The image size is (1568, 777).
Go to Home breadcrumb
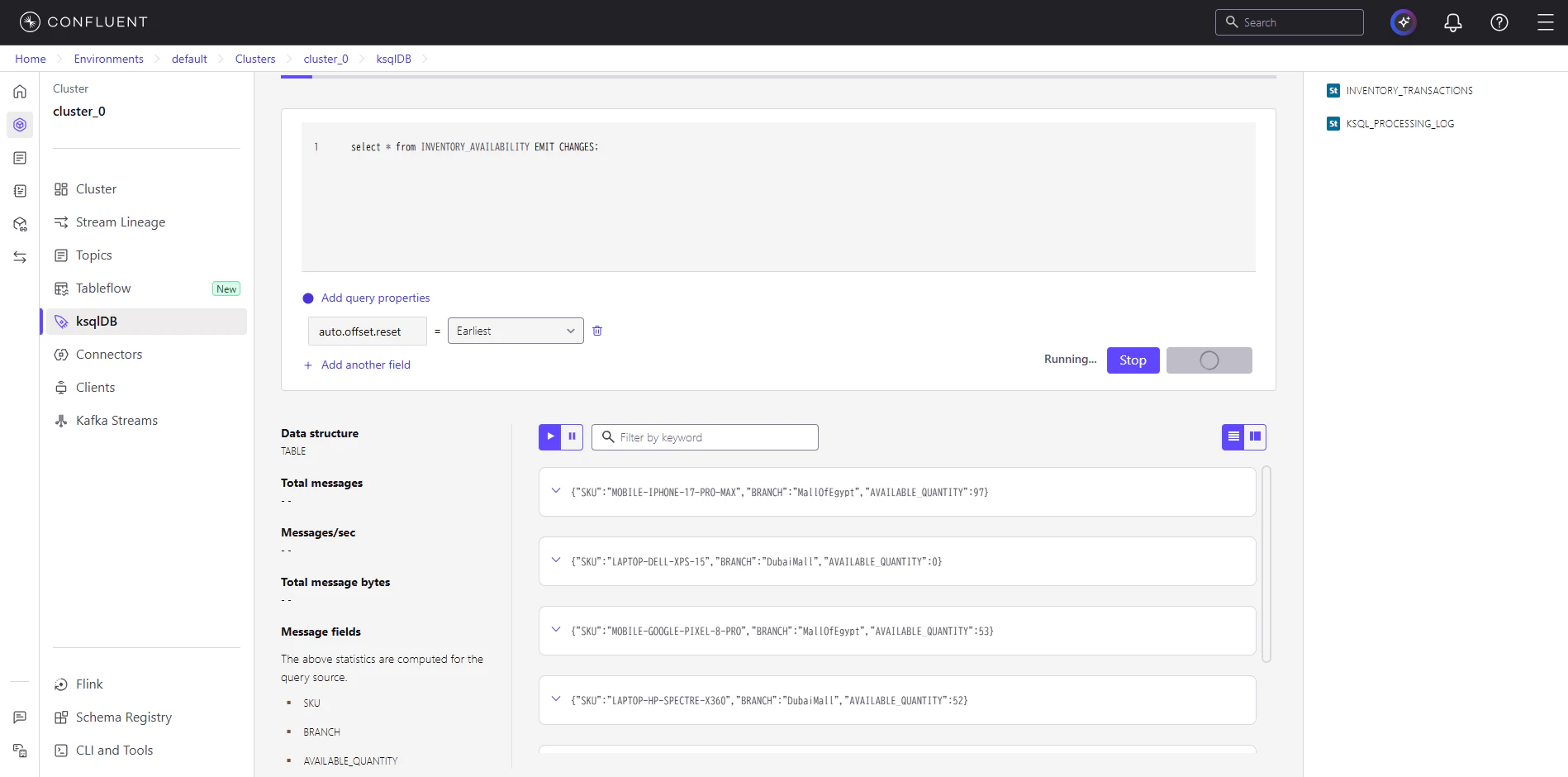coord(31,59)
